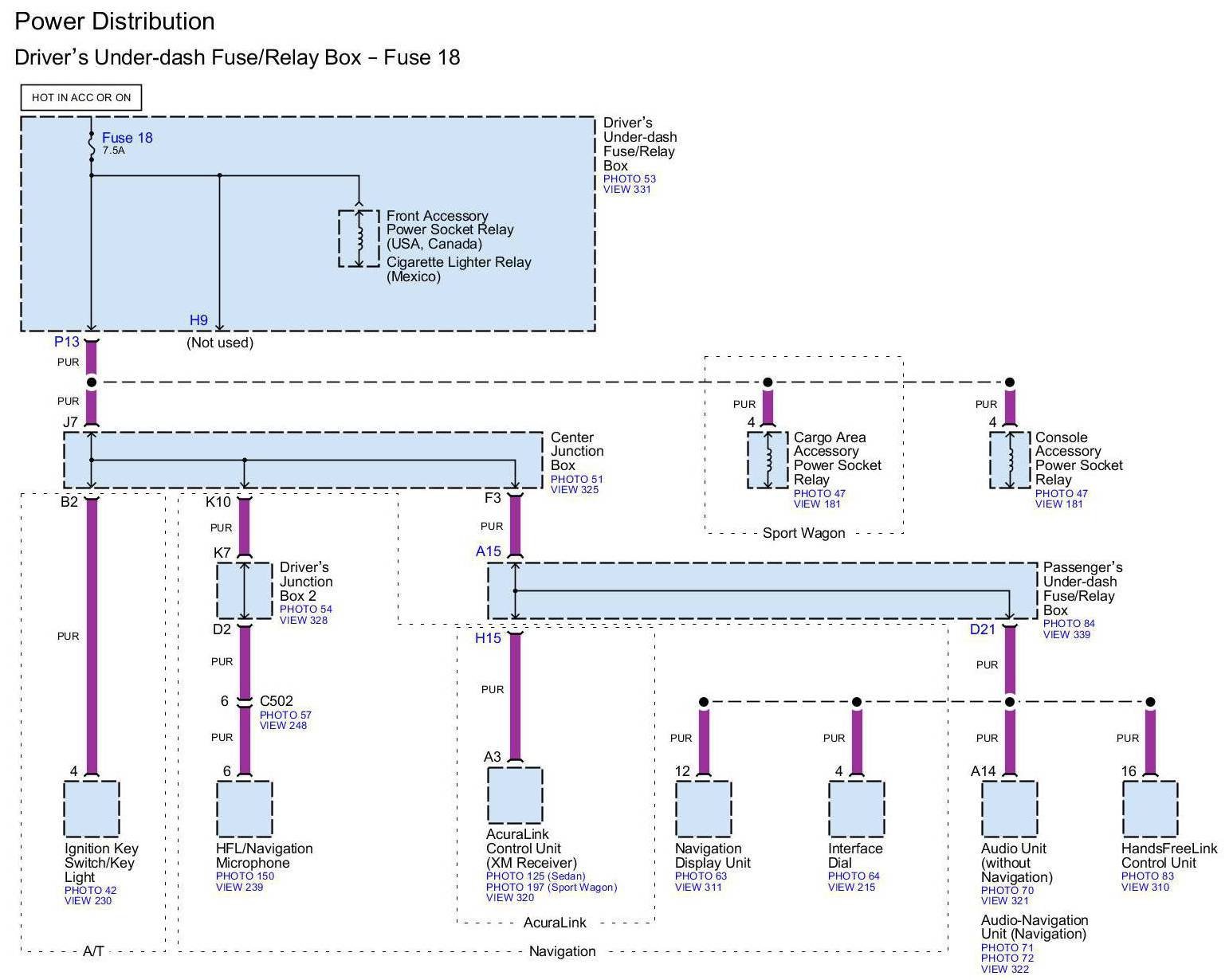The height and width of the screenshot is (980, 1229).
Task: Follow the VIEW 322 link for Audio-Navigation Unit
Action: point(1004,969)
